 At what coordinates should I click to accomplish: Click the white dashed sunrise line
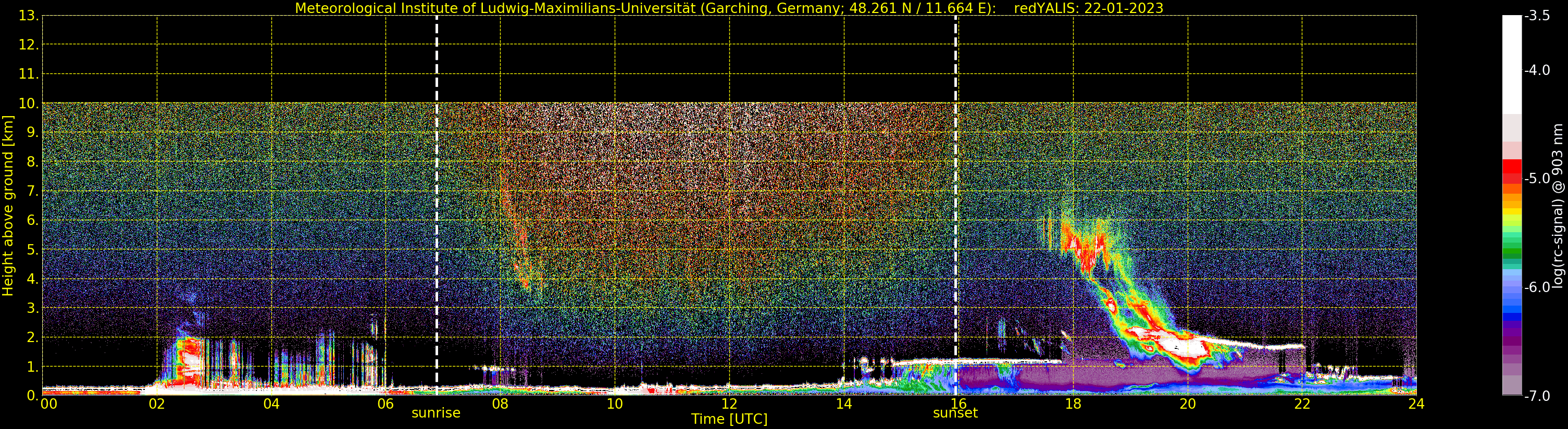coord(437,206)
